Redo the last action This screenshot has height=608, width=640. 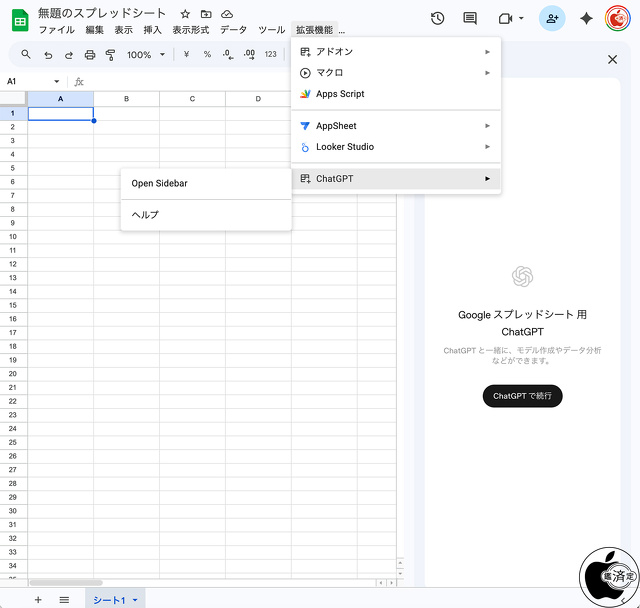pos(69,55)
